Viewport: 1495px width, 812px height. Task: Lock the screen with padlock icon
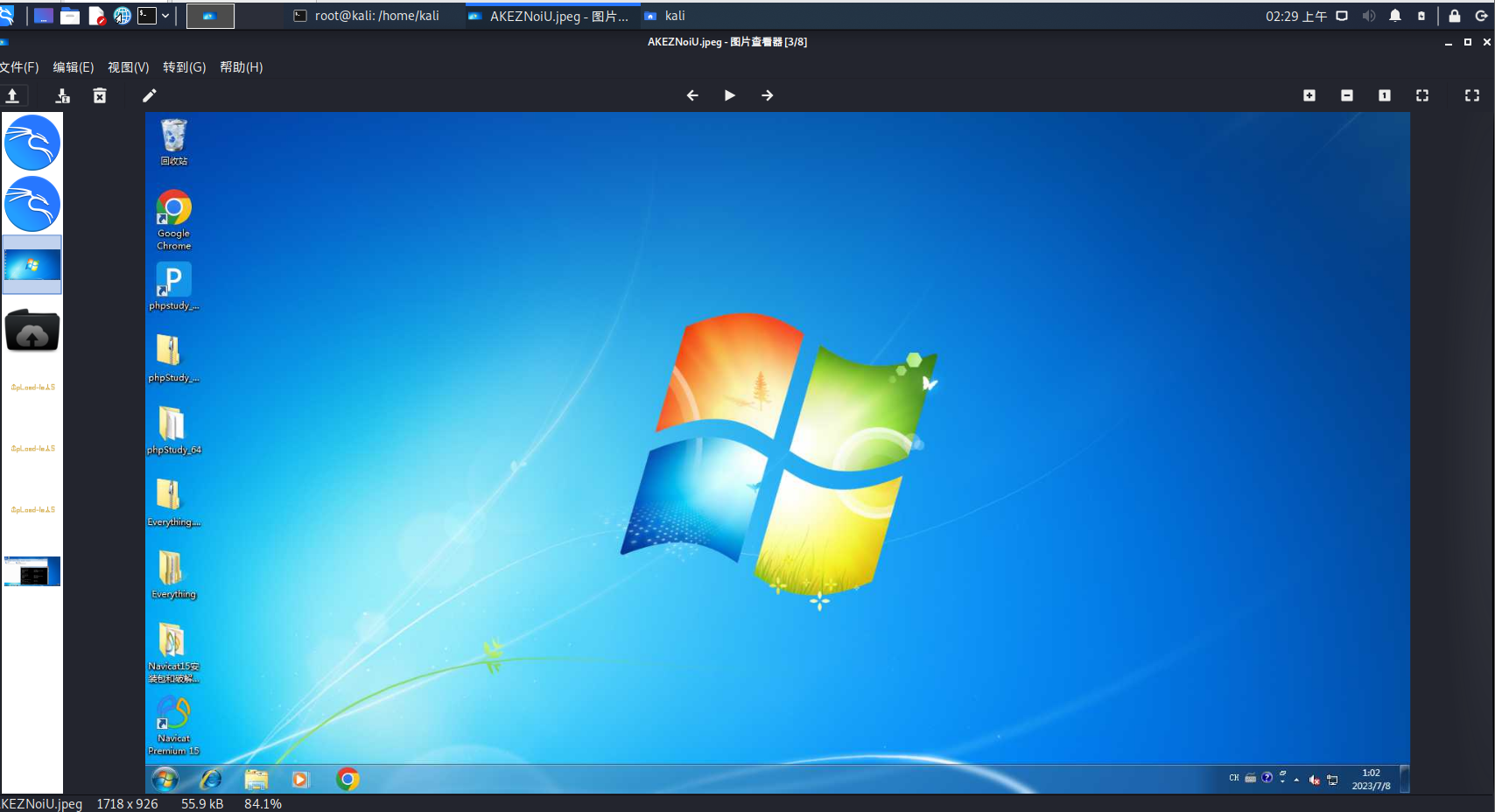pos(1455,16)
